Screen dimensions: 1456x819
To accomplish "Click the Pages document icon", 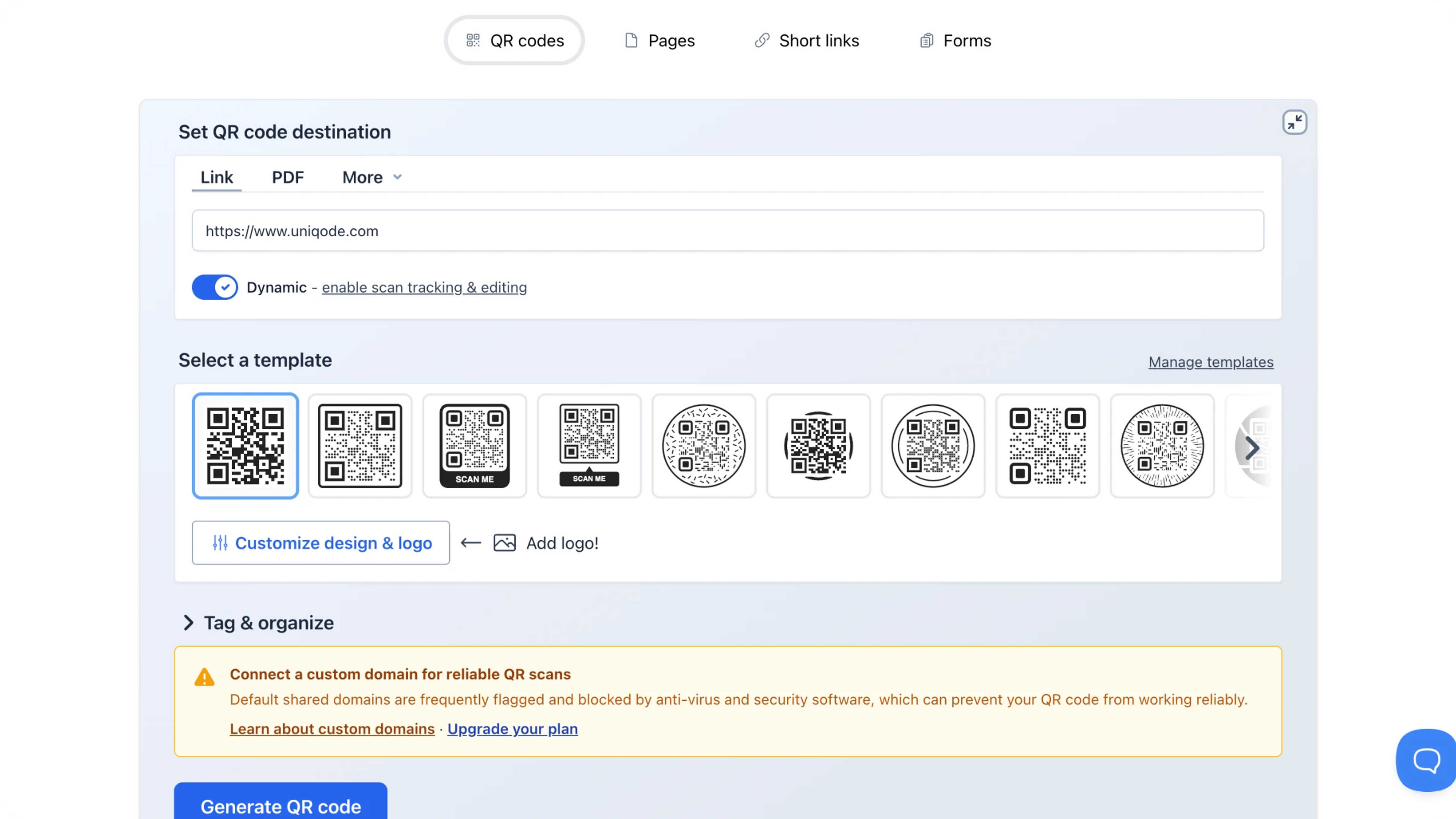I will 631,40.
